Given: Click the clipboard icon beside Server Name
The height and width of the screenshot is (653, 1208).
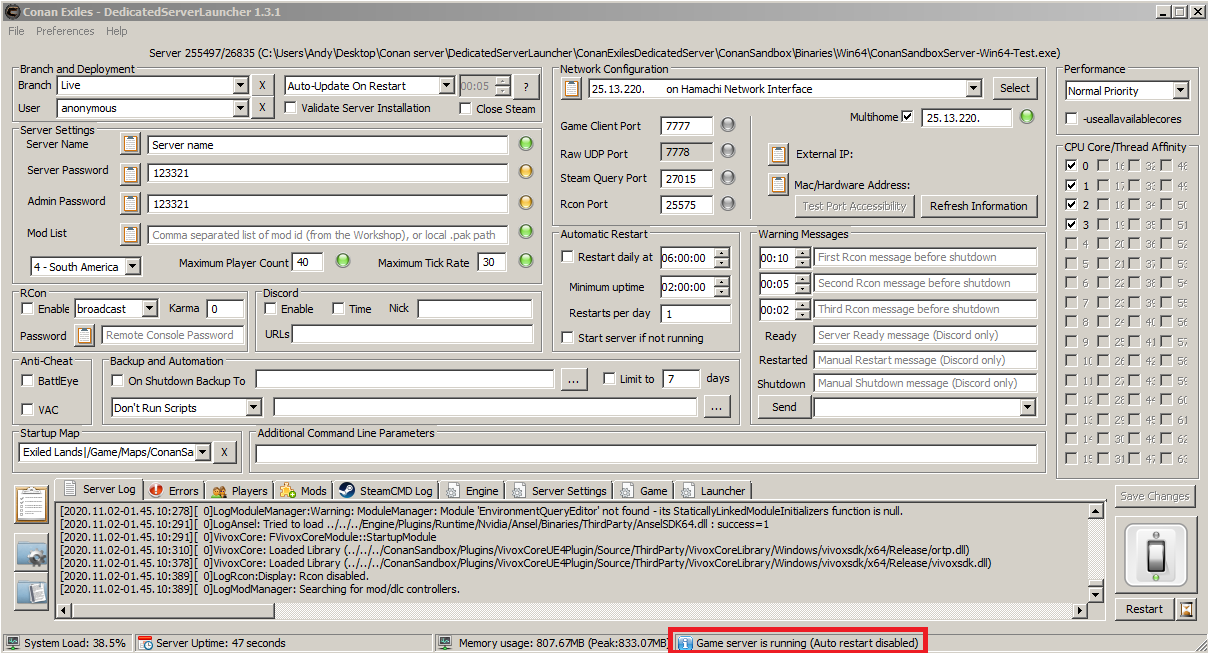Looking at the screenshot, I should (131, 144).
